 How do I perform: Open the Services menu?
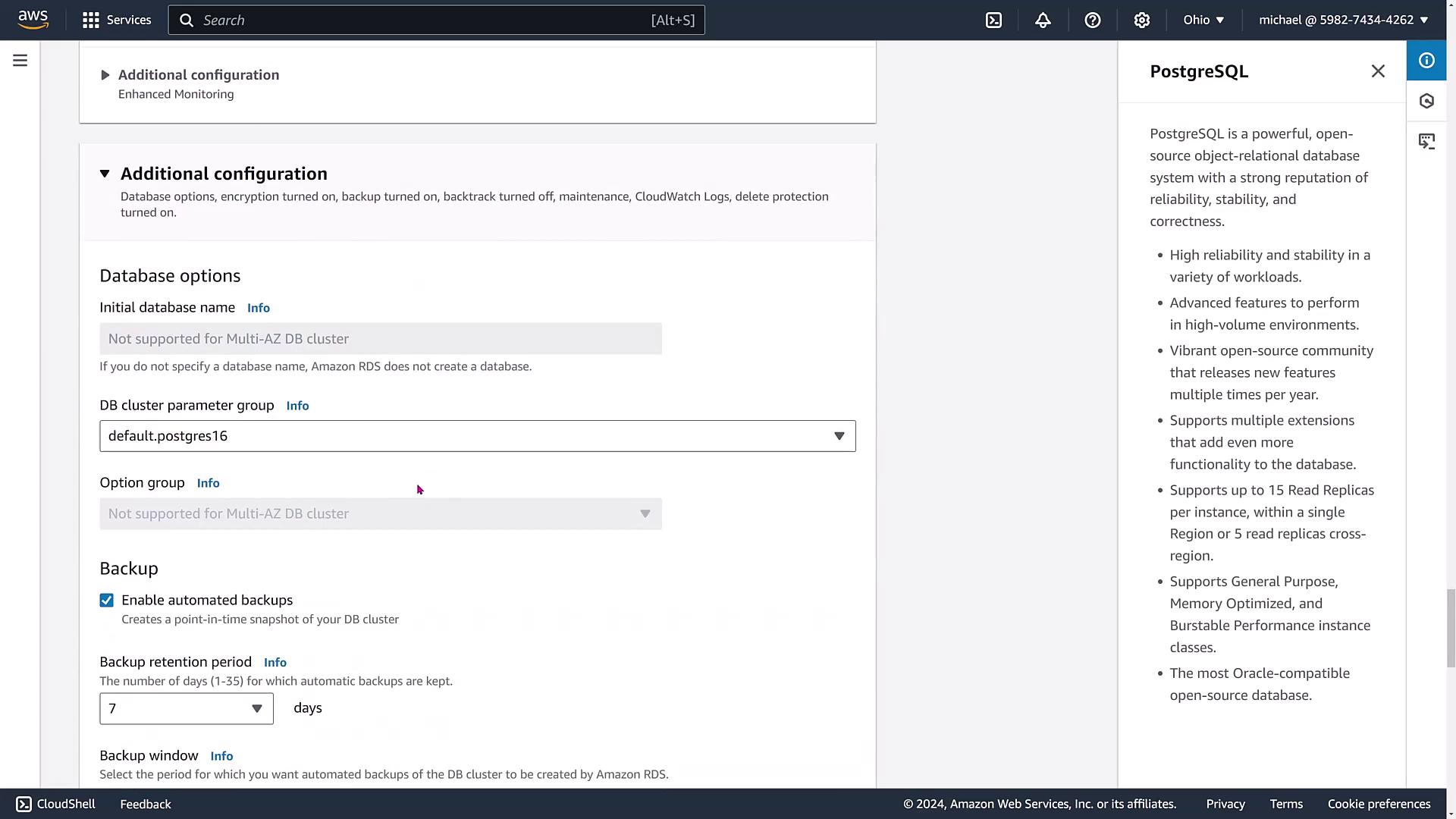(x=118, y=20)
